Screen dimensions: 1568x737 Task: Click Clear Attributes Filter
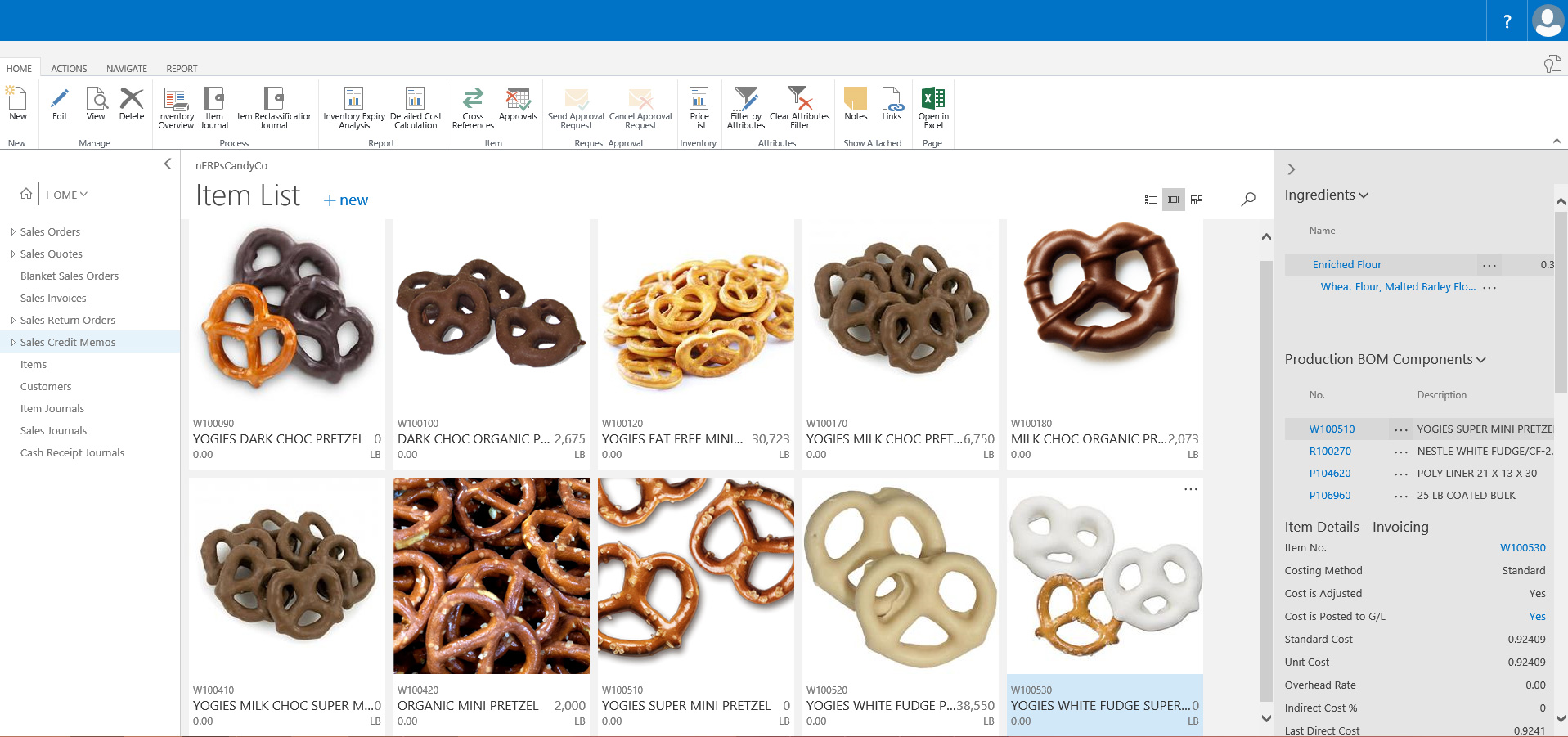[800, 108]
